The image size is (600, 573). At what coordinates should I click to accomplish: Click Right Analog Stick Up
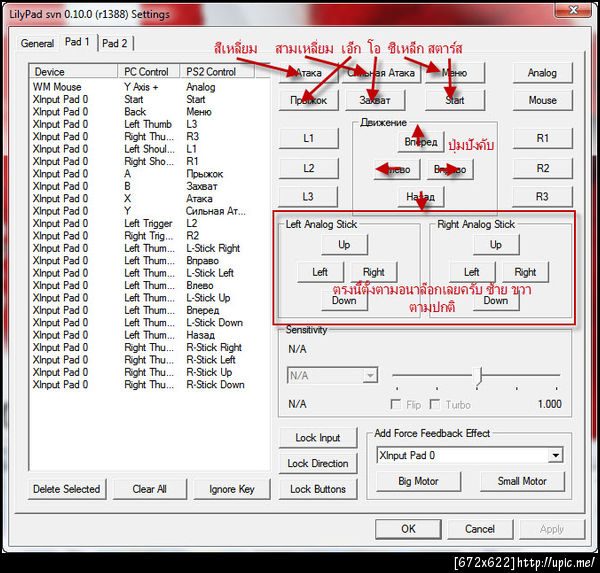click(x=496, y=245)
